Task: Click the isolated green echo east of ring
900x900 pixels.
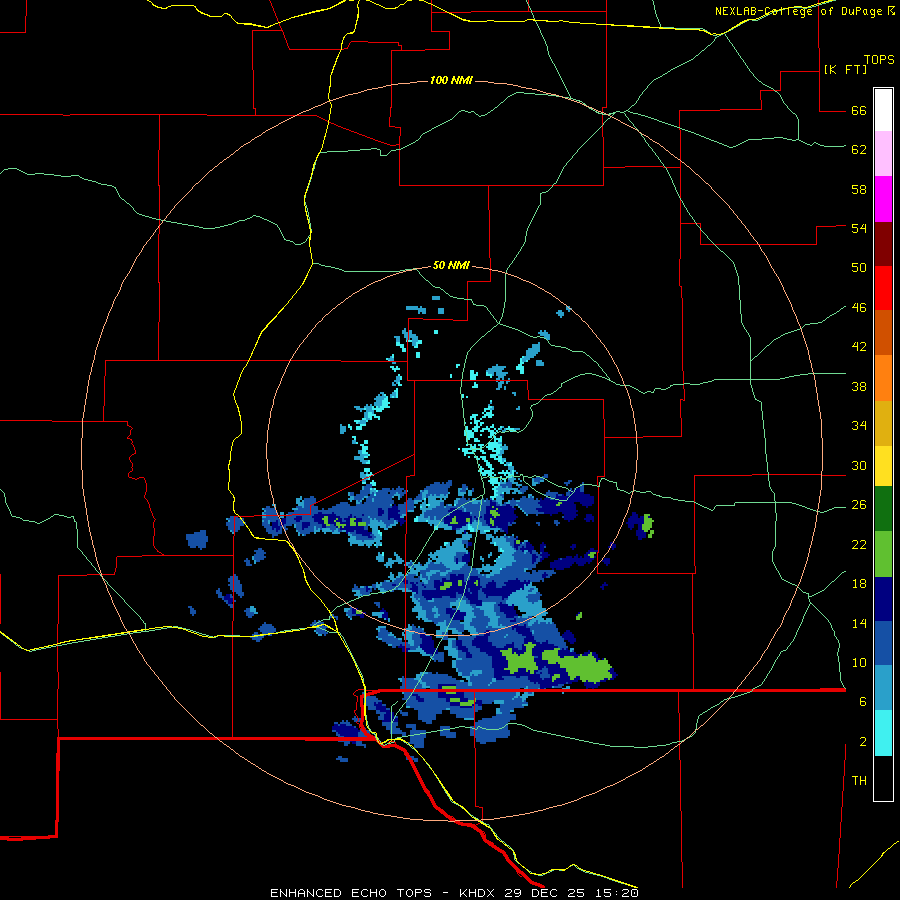Action: (647, 525)
